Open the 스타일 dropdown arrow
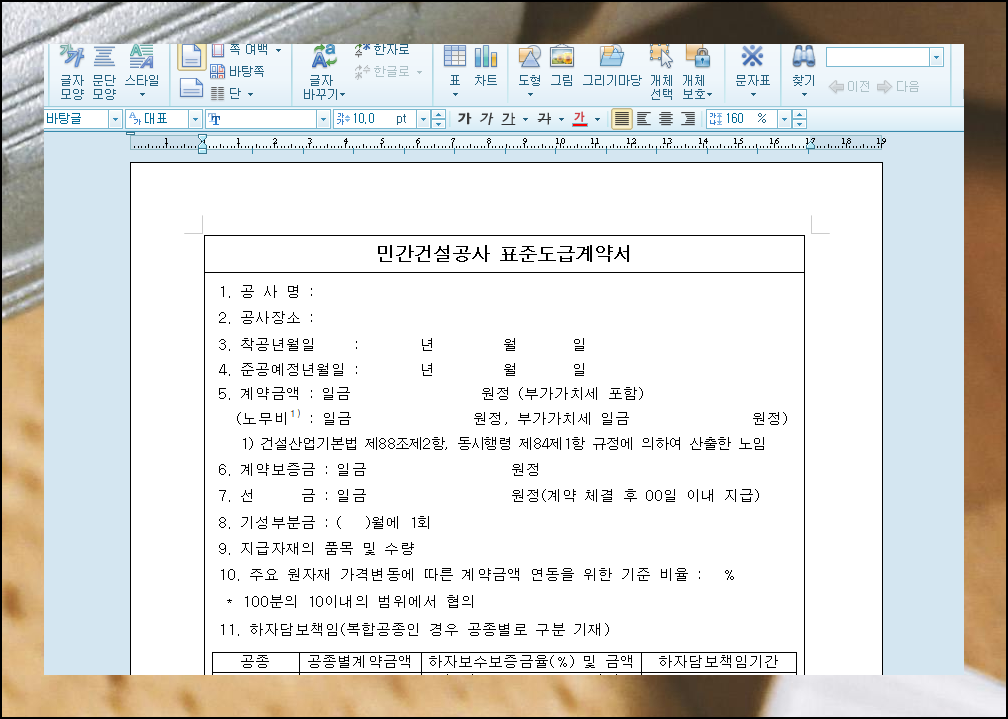 142,95
